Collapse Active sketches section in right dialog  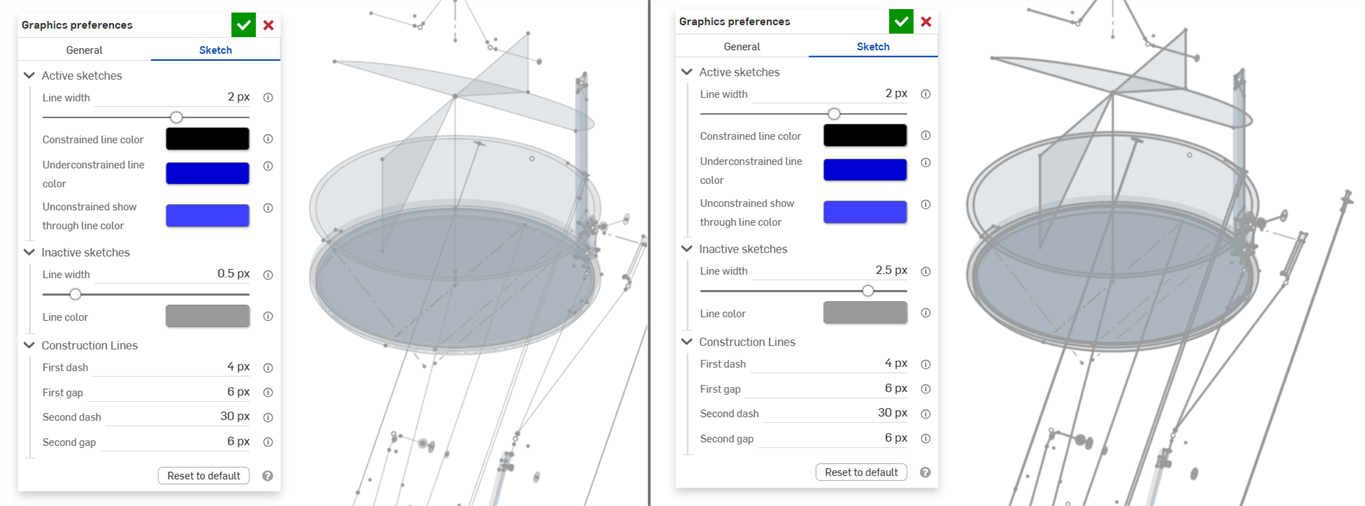687,72
